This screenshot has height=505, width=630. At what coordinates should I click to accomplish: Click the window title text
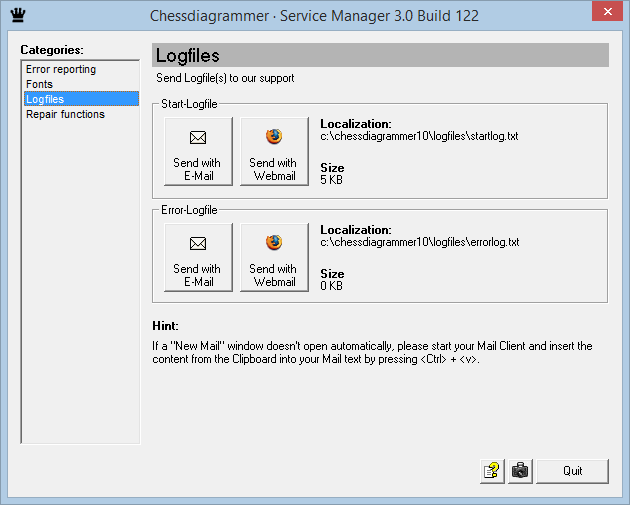[x=314, y=16]
